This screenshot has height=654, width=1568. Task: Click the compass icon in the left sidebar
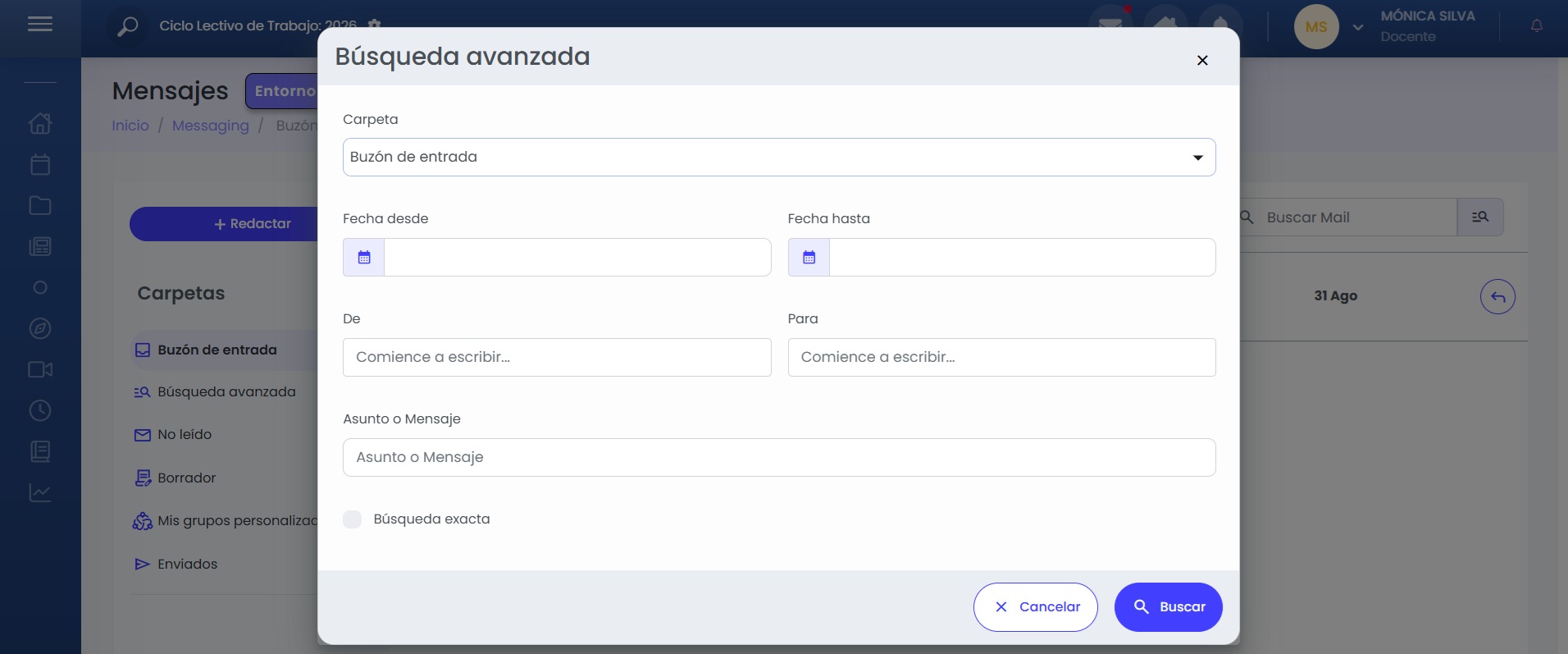tap(40, 328)
